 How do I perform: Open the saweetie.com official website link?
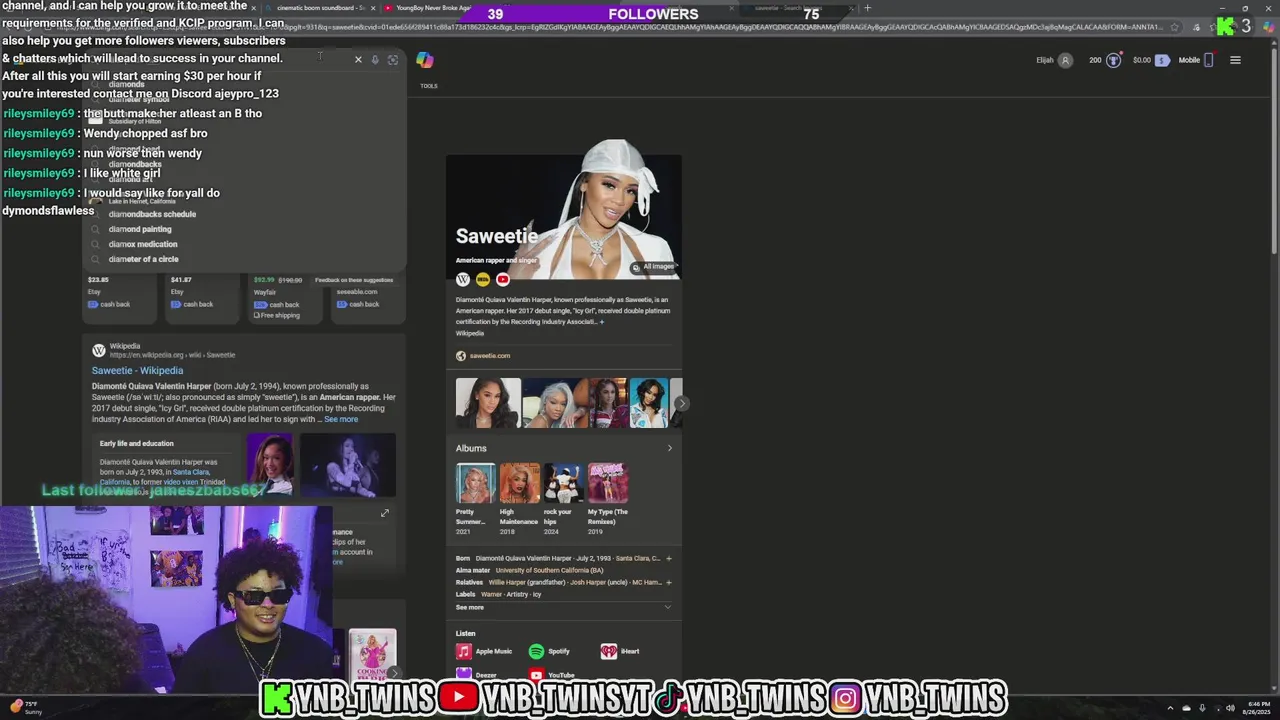click(490, 356)
